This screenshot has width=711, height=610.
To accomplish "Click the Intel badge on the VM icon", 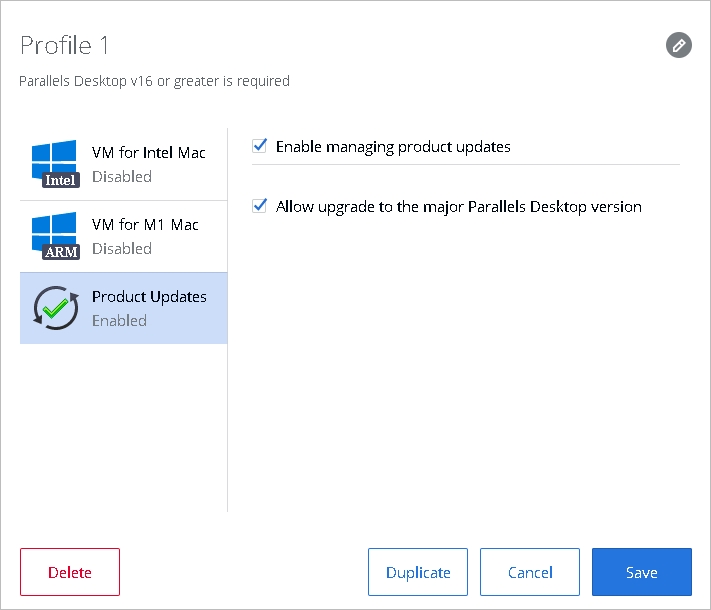I will point(61,181).
